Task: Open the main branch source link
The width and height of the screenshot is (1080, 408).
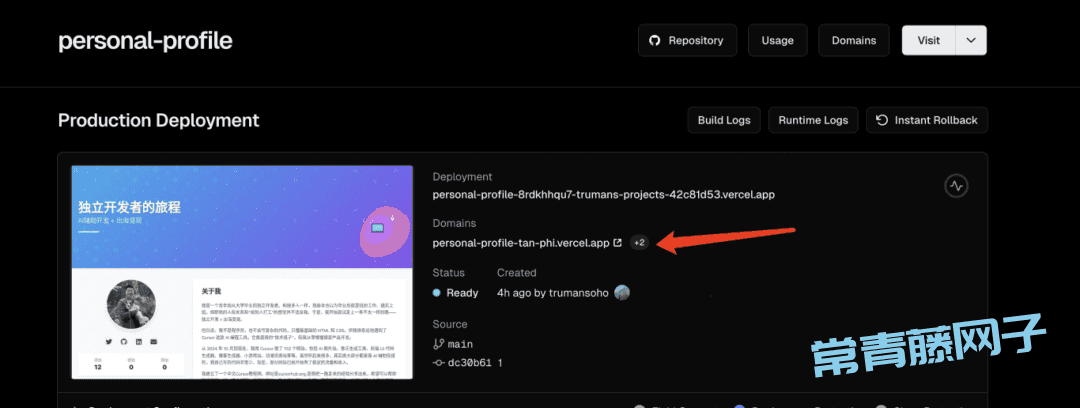Action: click(460, 344)
